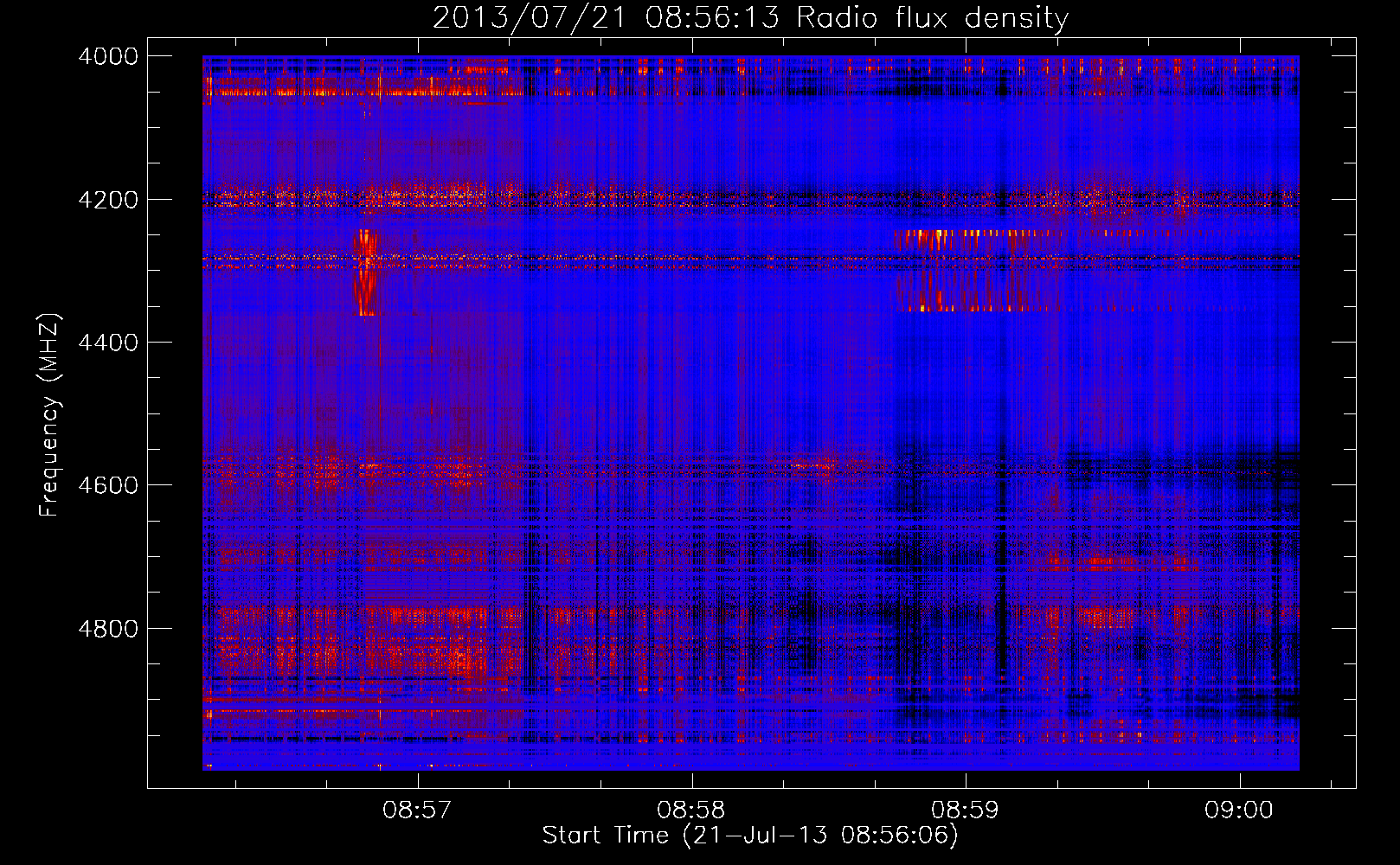This screenshot has height=865, width=1400.
Task: Select the 4400 frequency tick label
Action: click(x=108, y=343)
